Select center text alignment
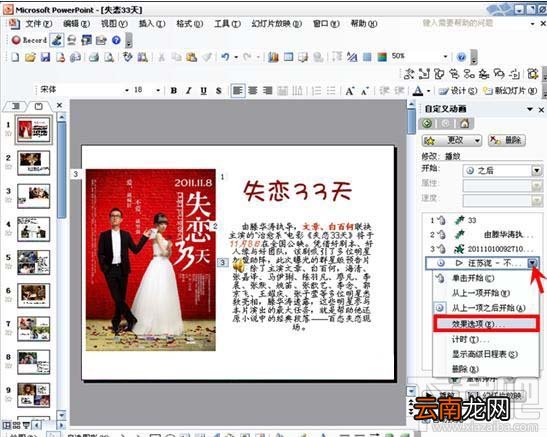This screenshot has height=437, width=547. tap(253, 91)
